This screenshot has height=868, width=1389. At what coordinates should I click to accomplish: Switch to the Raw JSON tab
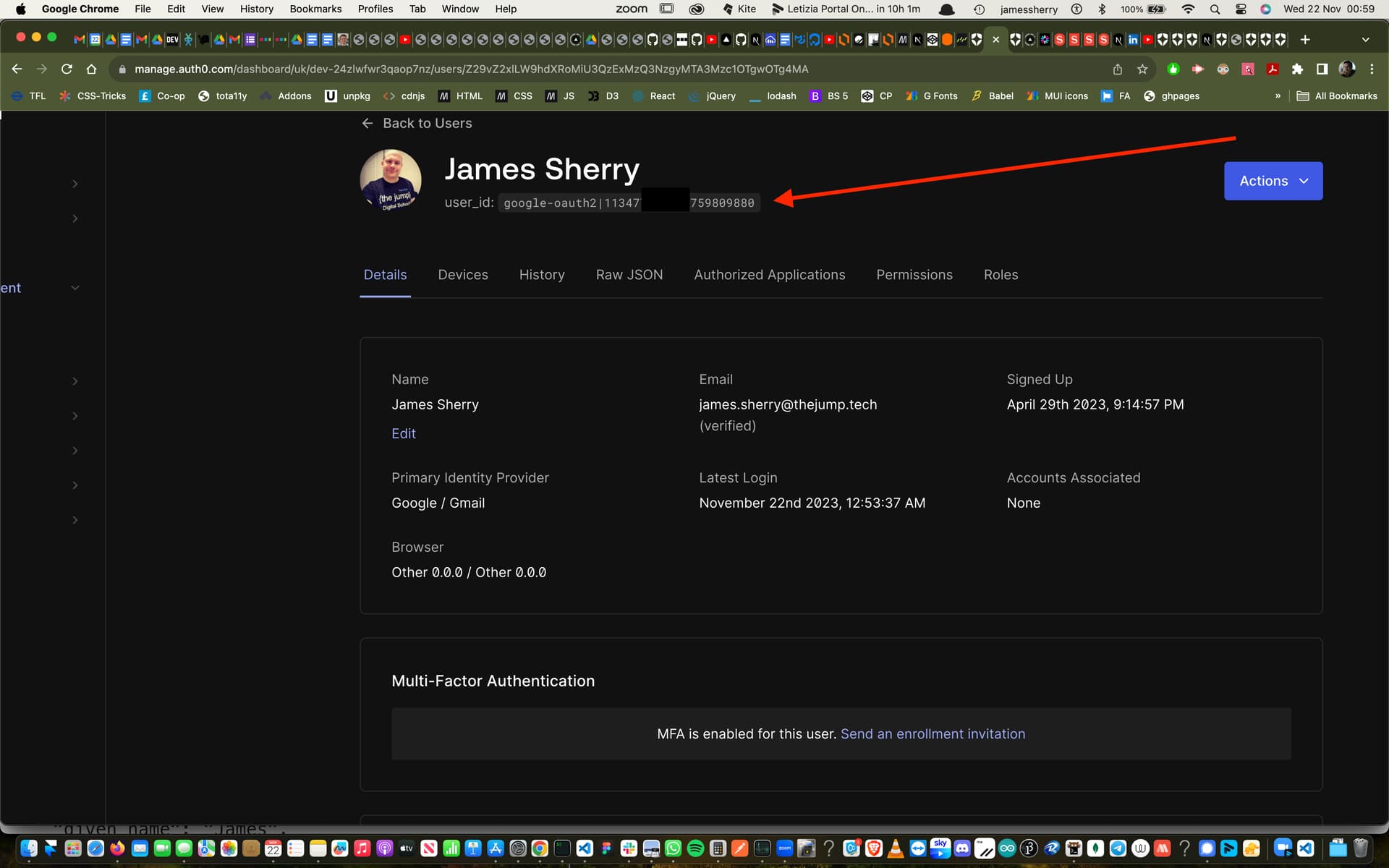click(629, 275)
